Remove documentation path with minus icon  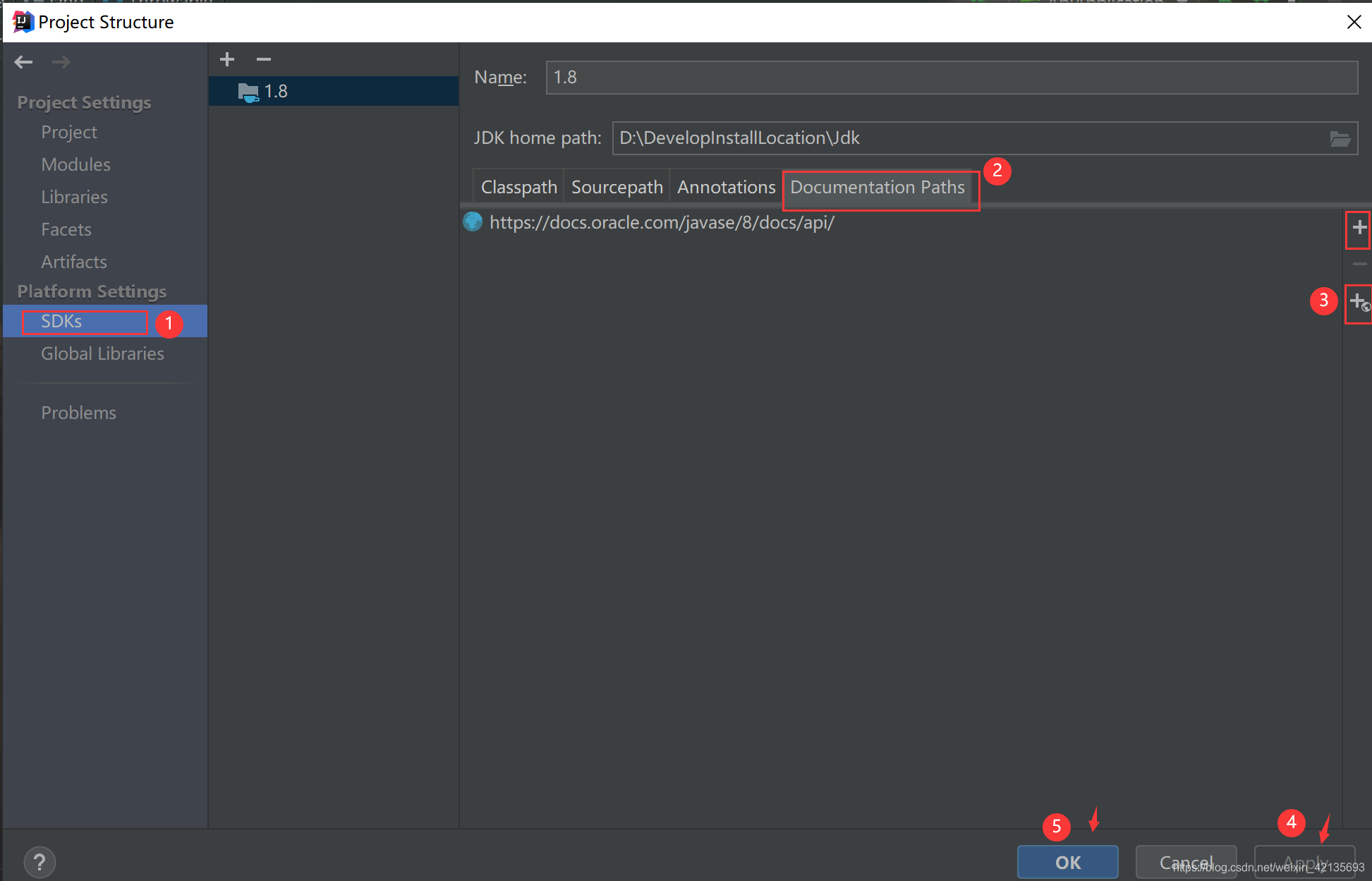(1359, 265)
